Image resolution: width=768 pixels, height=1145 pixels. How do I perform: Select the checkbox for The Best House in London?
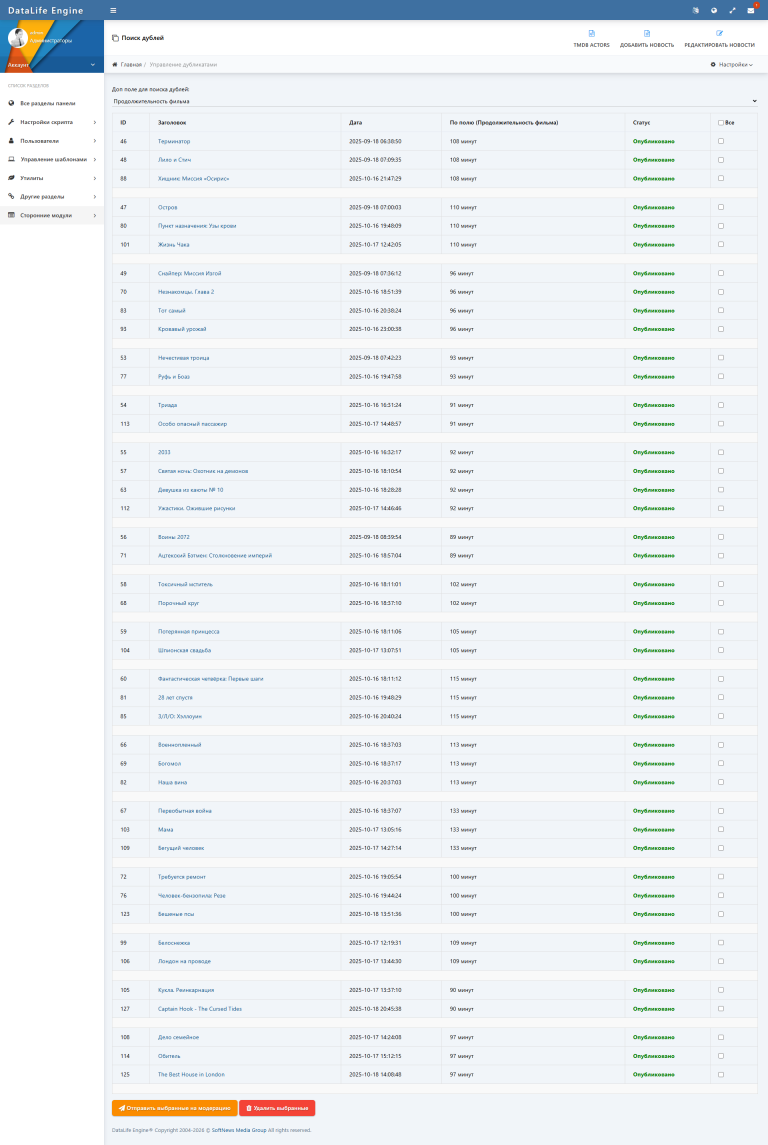click(721, 1074)
